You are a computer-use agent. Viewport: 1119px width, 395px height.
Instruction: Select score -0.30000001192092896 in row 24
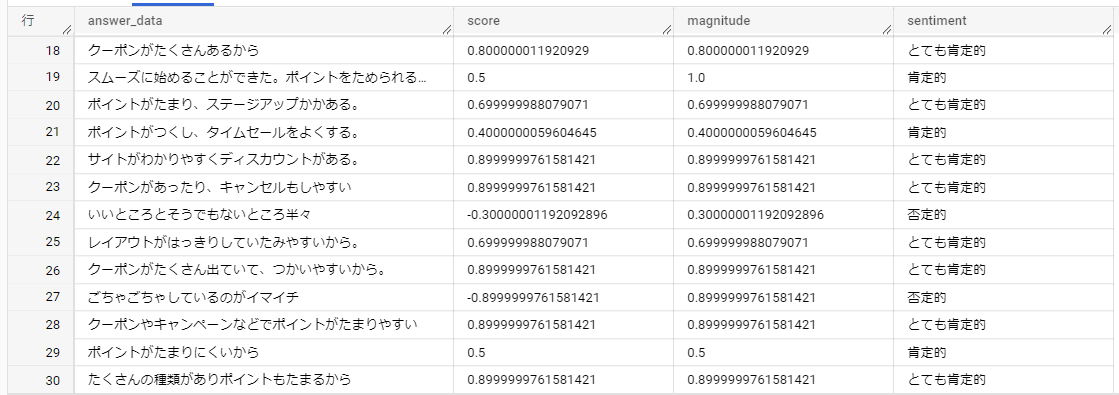(537, 214)
